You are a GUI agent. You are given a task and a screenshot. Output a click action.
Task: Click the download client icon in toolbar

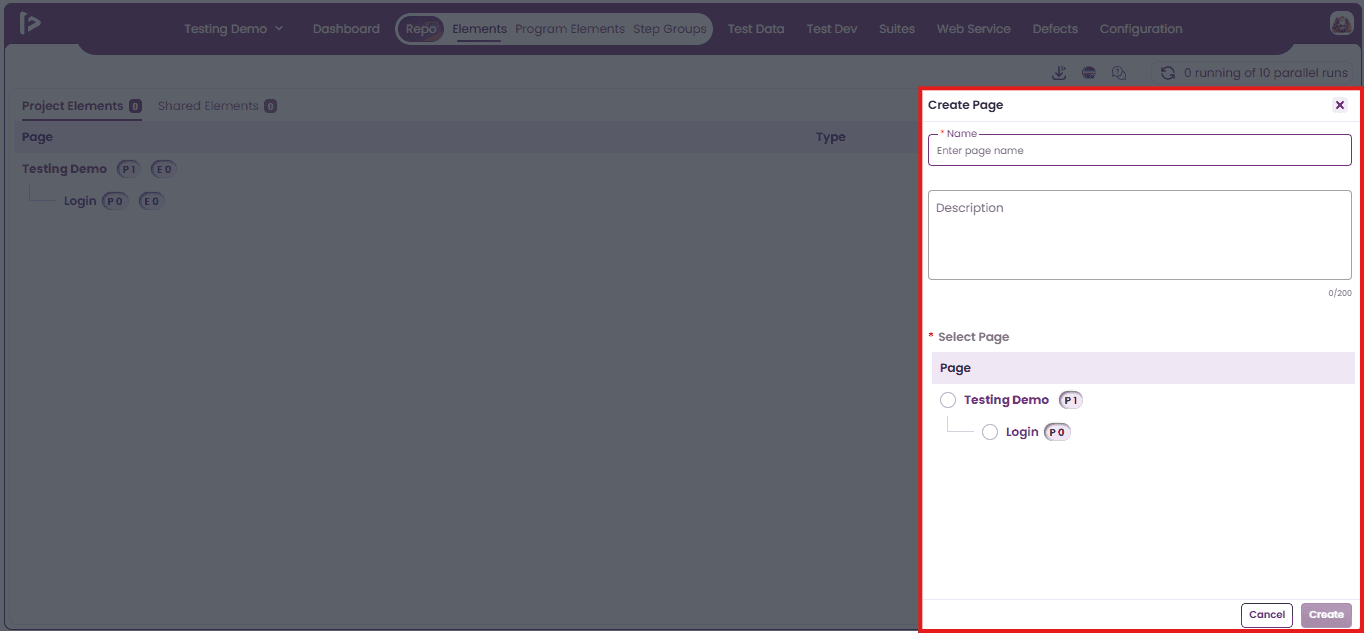tap(1059, 73)
